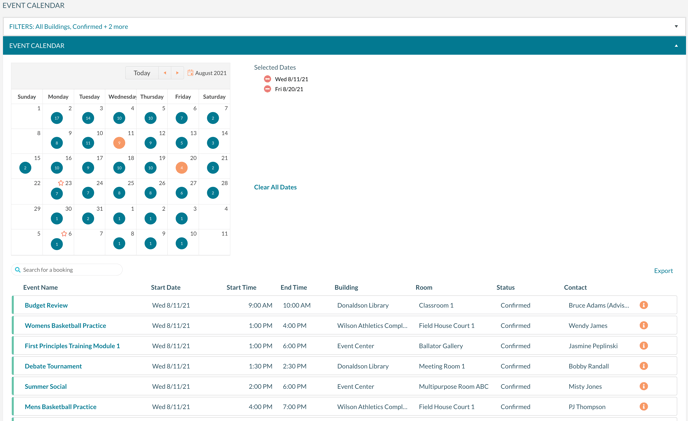
Task: Sort by Building column header
Action: (346, 288)
